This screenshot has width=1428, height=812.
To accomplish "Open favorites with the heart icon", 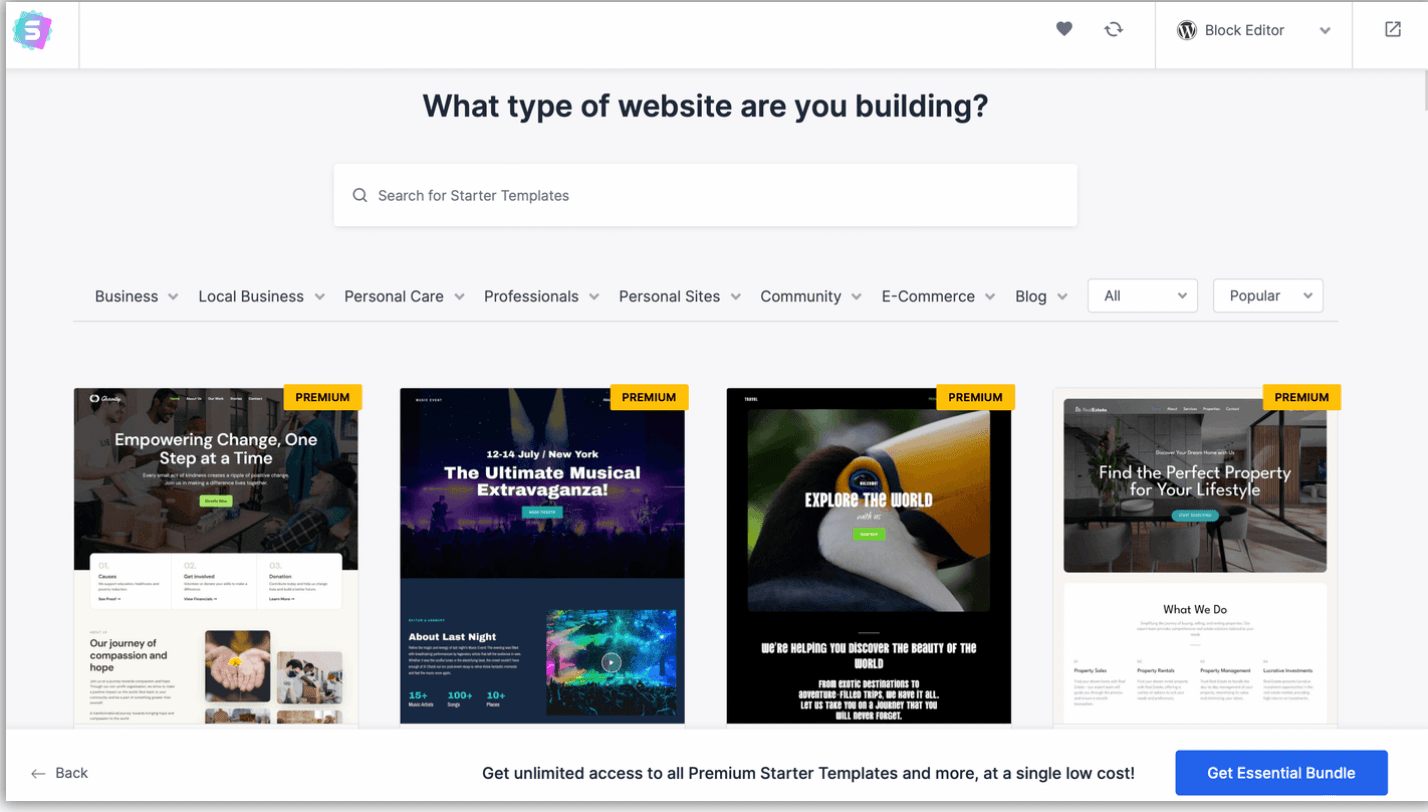I will point(1064,29).
